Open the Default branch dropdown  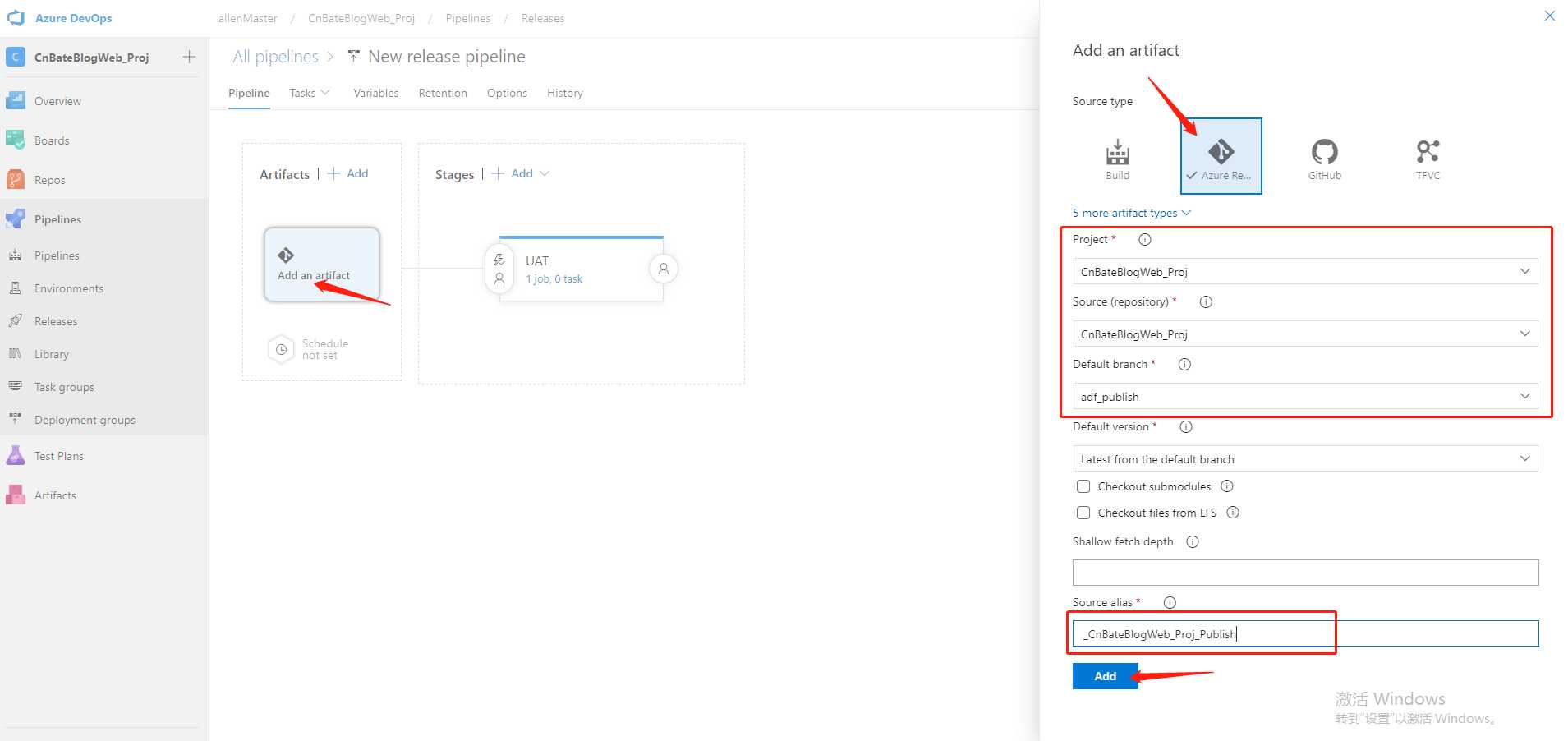[1305, 396]
